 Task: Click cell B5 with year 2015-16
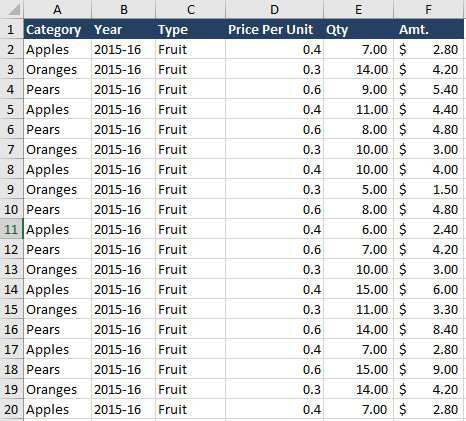click(123, 109)
